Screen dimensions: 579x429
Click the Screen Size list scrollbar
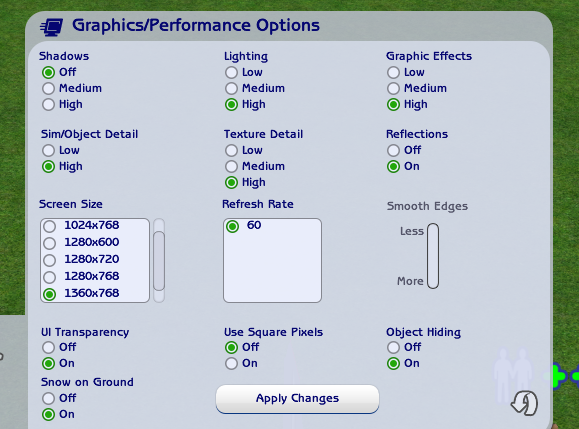pos(159,261)
